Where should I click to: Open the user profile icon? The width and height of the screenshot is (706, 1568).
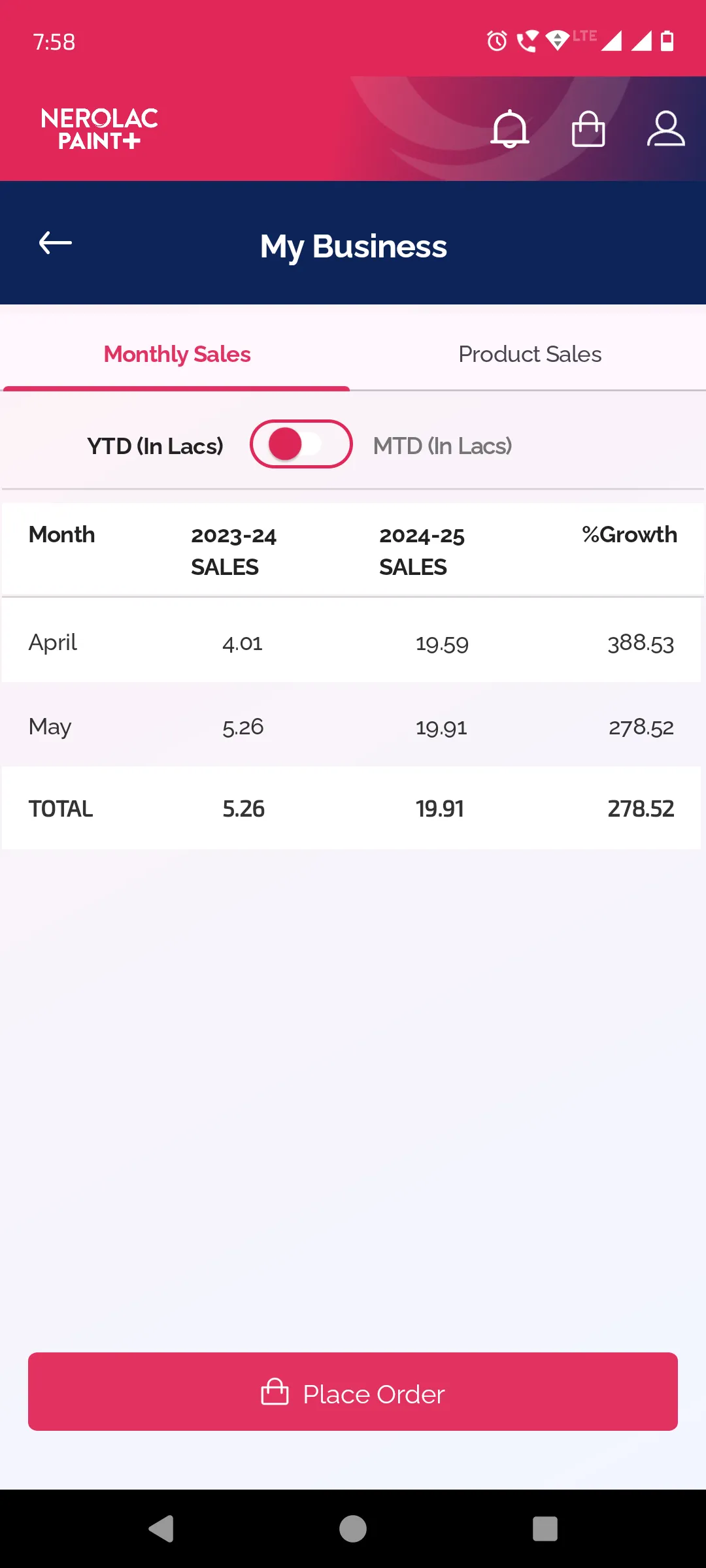click(x=665, y=129)
